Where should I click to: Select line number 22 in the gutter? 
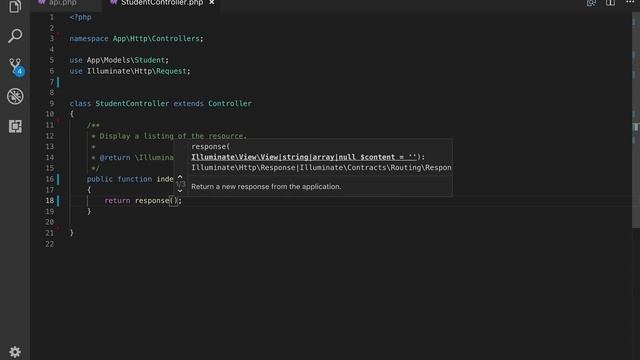point(49,244)
